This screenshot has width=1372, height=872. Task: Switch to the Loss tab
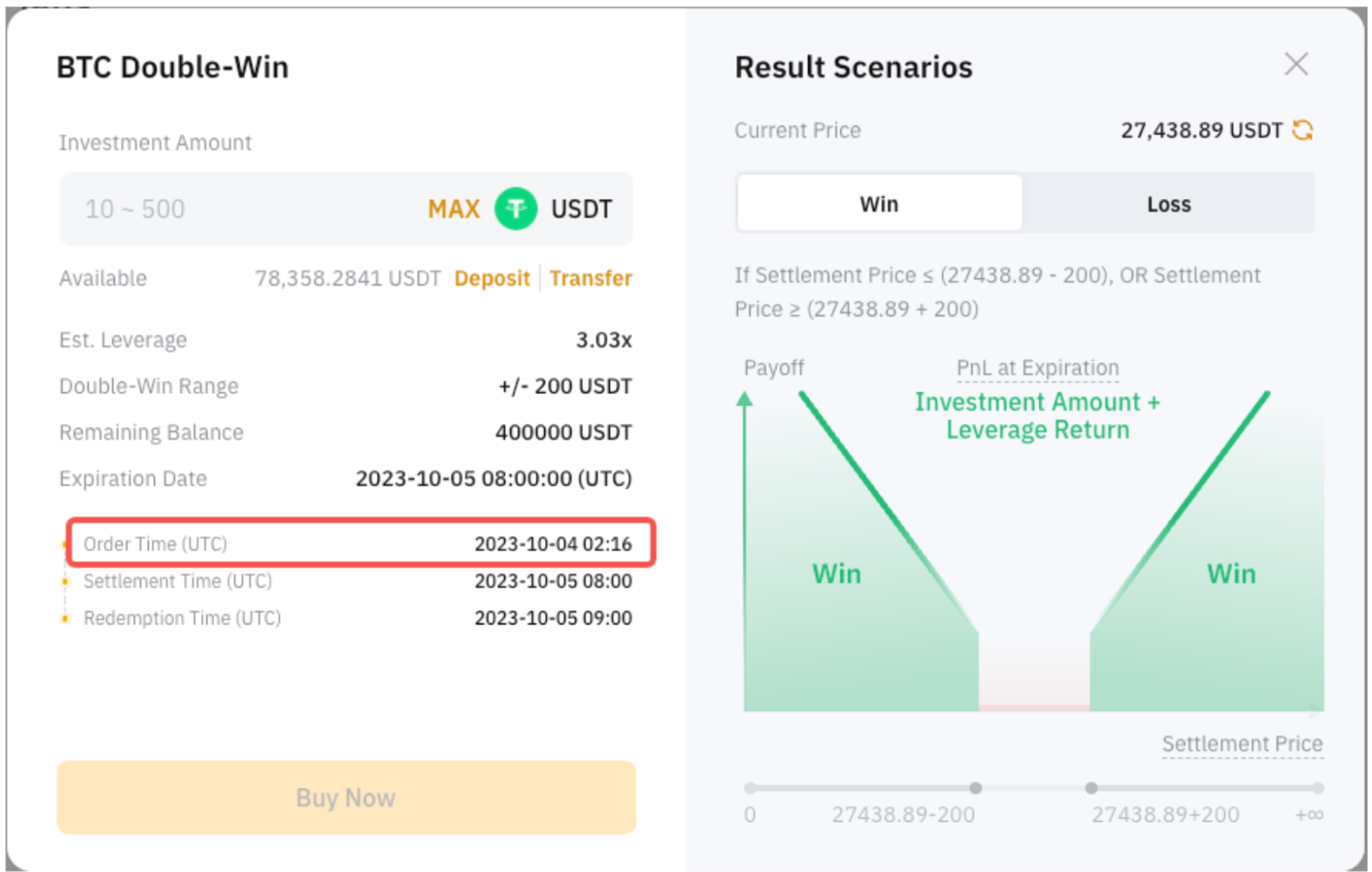(x=1168, y=204)
